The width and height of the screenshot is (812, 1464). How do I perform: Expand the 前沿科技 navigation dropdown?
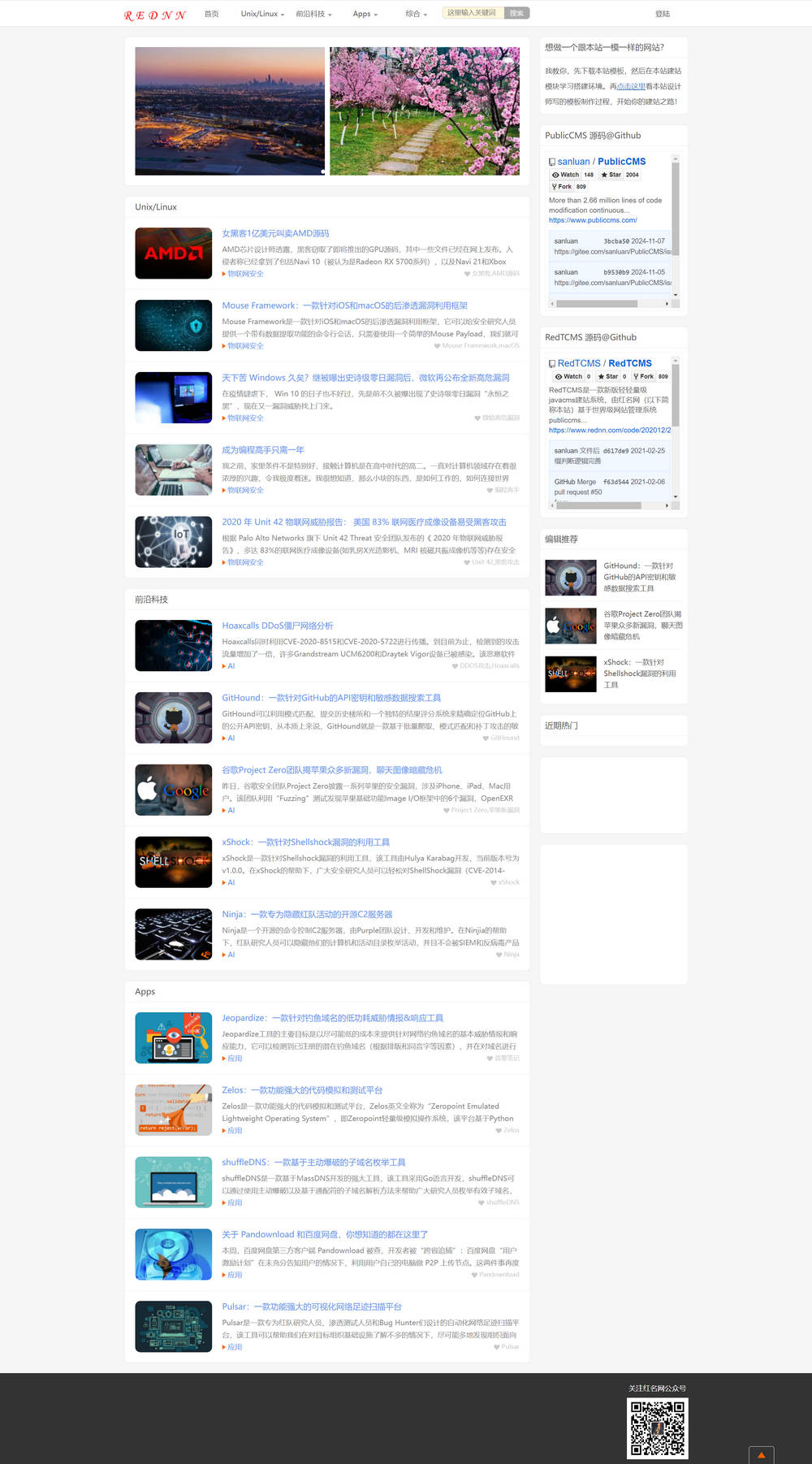click(313, 14)
